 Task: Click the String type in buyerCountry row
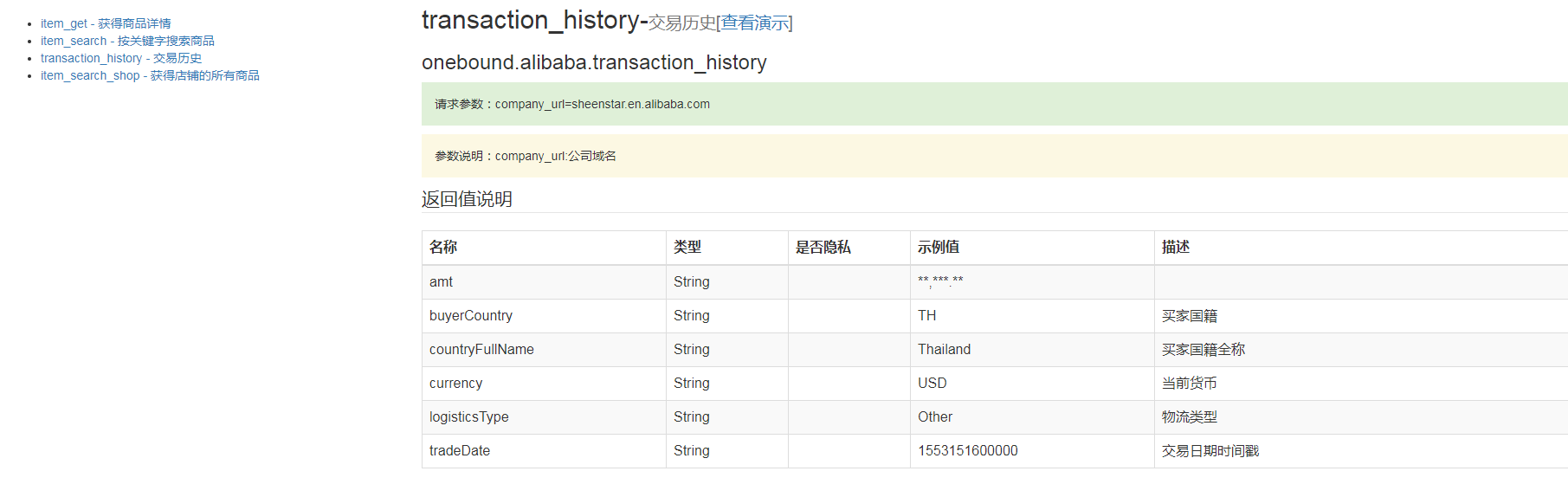[x=692, y=315]
